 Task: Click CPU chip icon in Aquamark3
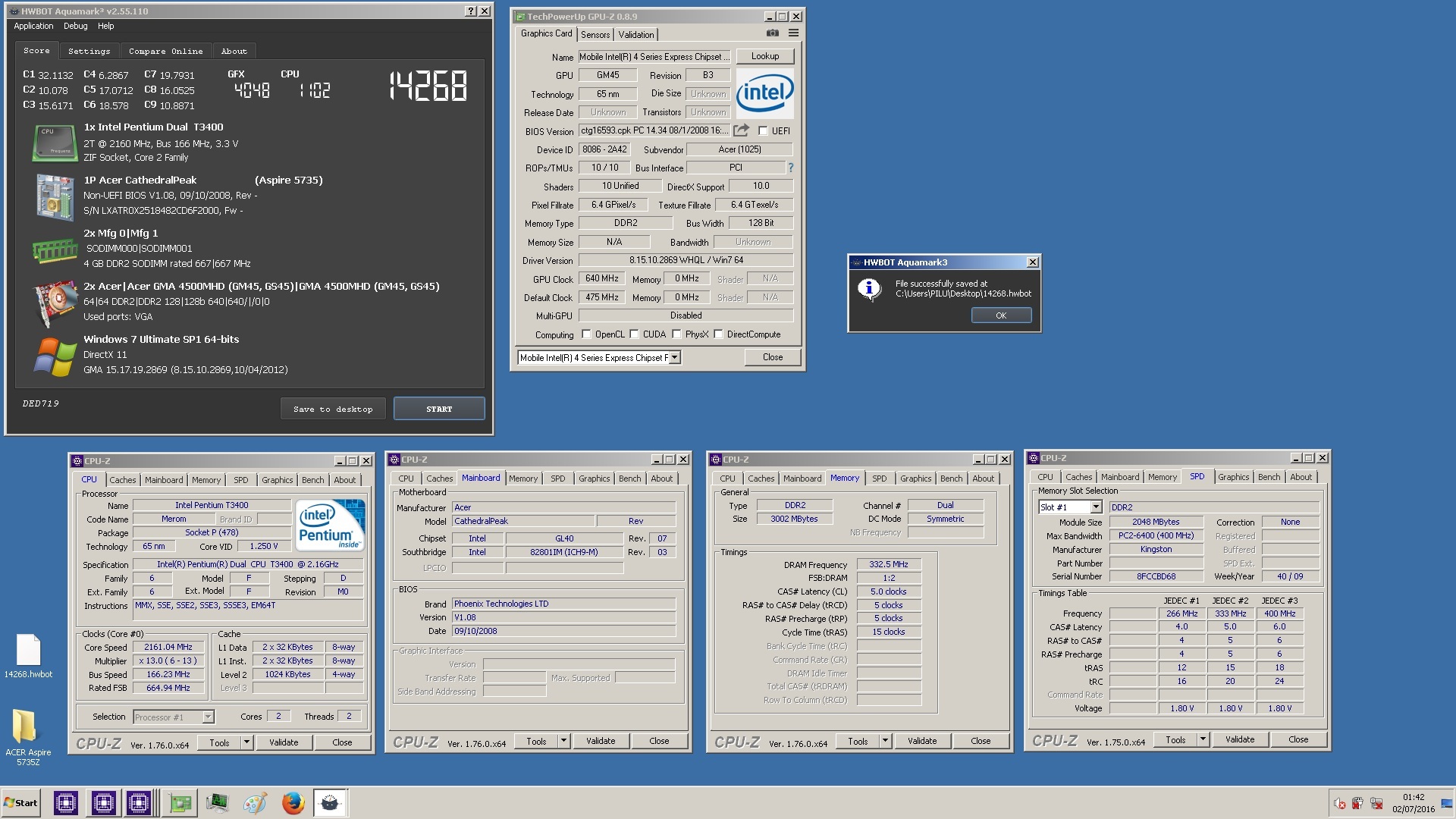55,143
